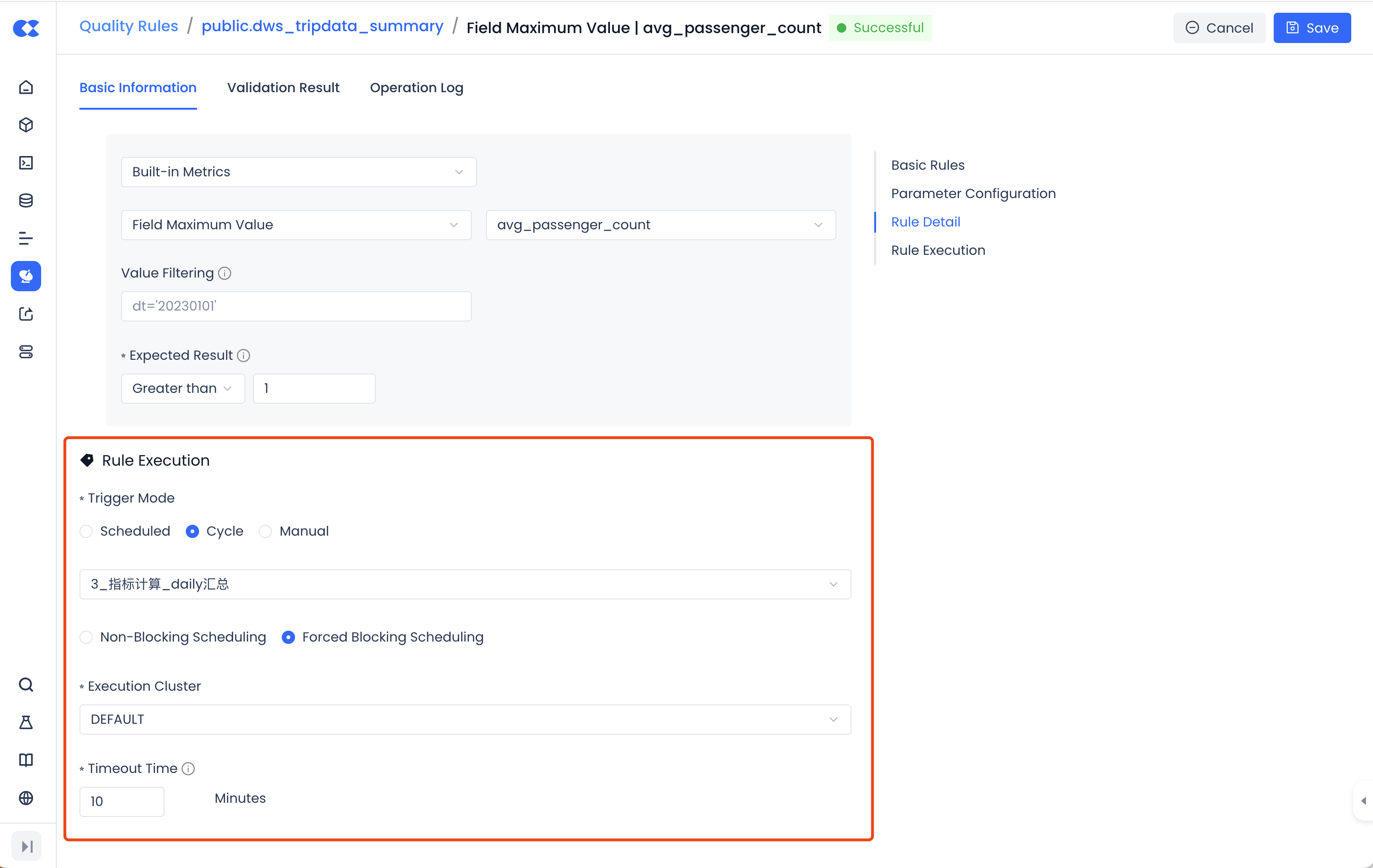Expand the Execution Cluster DEFAULT dropdown
This screenshot has width=1373, height=868.
[465, 720]
